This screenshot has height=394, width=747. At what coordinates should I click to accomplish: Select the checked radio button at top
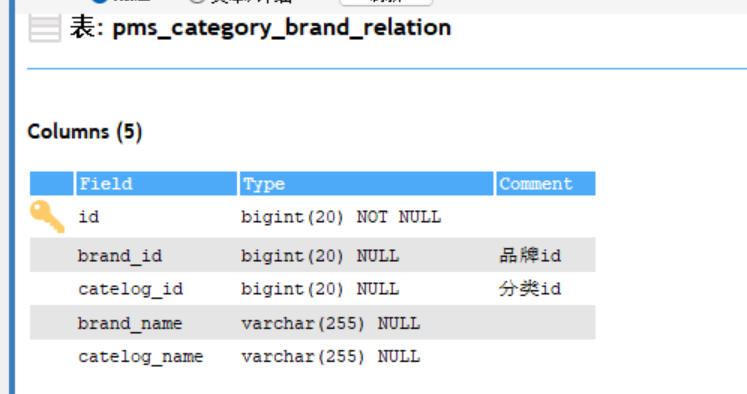pyautogui.click(x=99, y=1)
